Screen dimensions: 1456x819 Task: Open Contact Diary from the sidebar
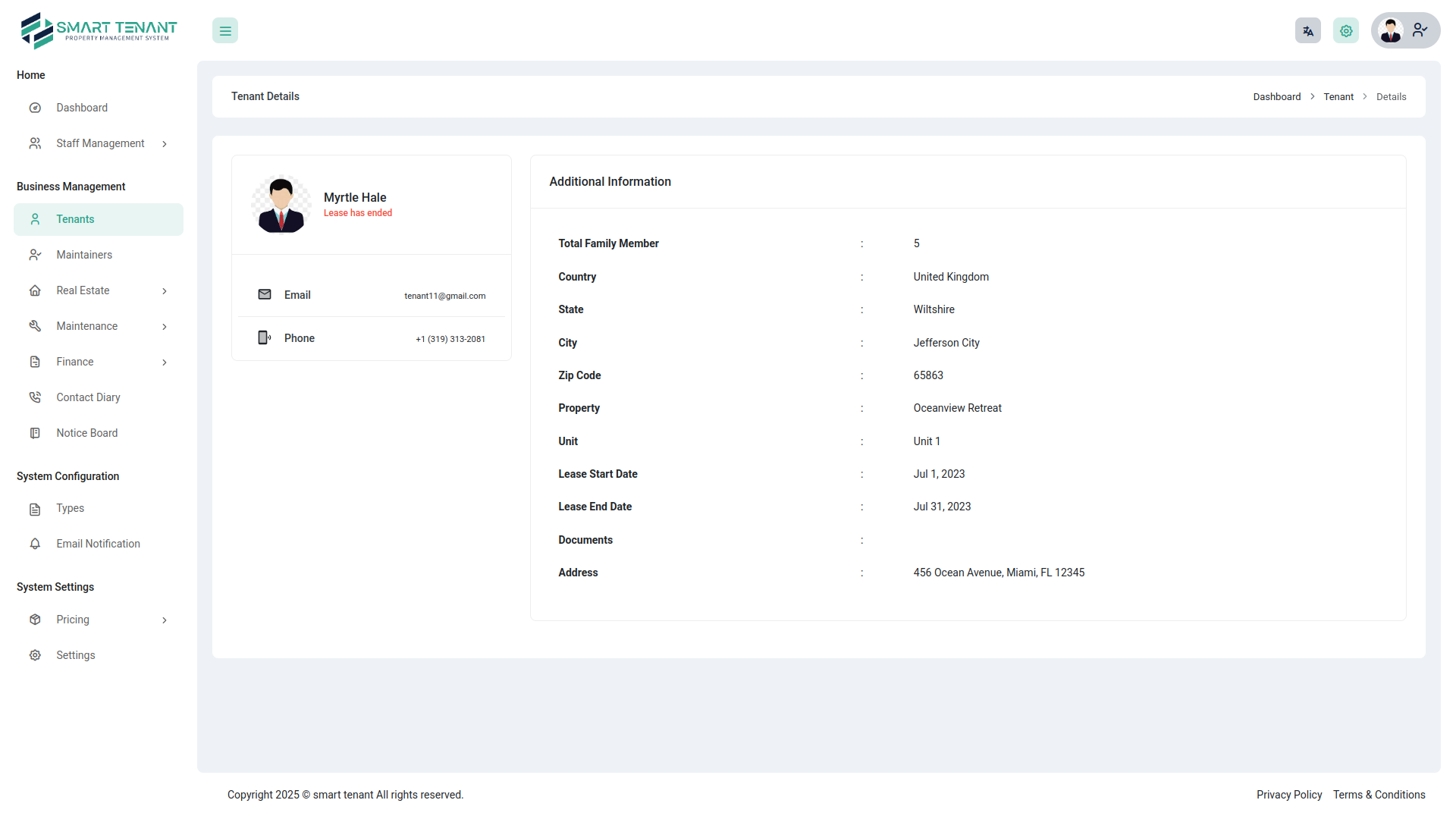click(88, 397)
